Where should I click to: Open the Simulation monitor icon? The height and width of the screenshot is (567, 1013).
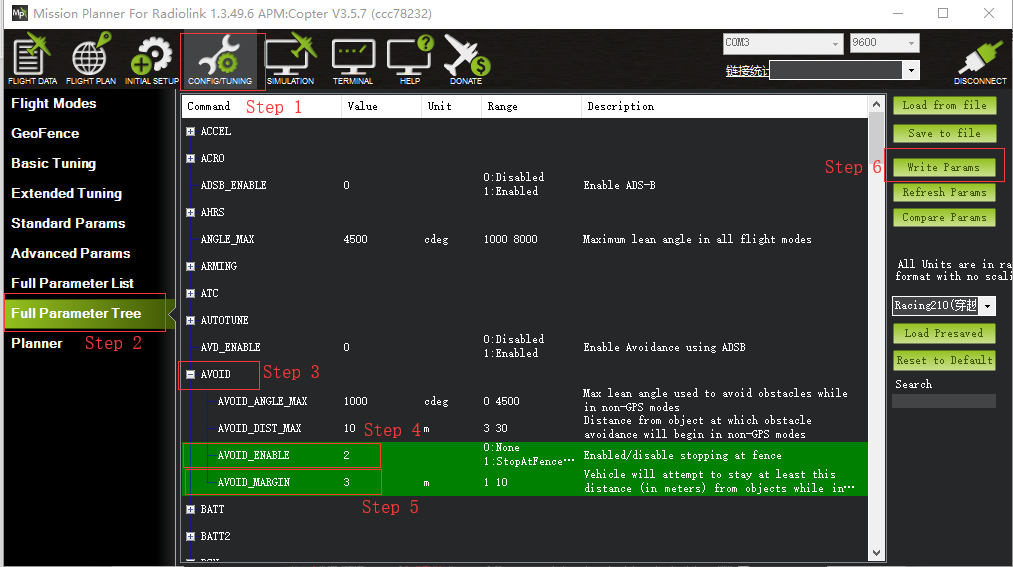290,60
